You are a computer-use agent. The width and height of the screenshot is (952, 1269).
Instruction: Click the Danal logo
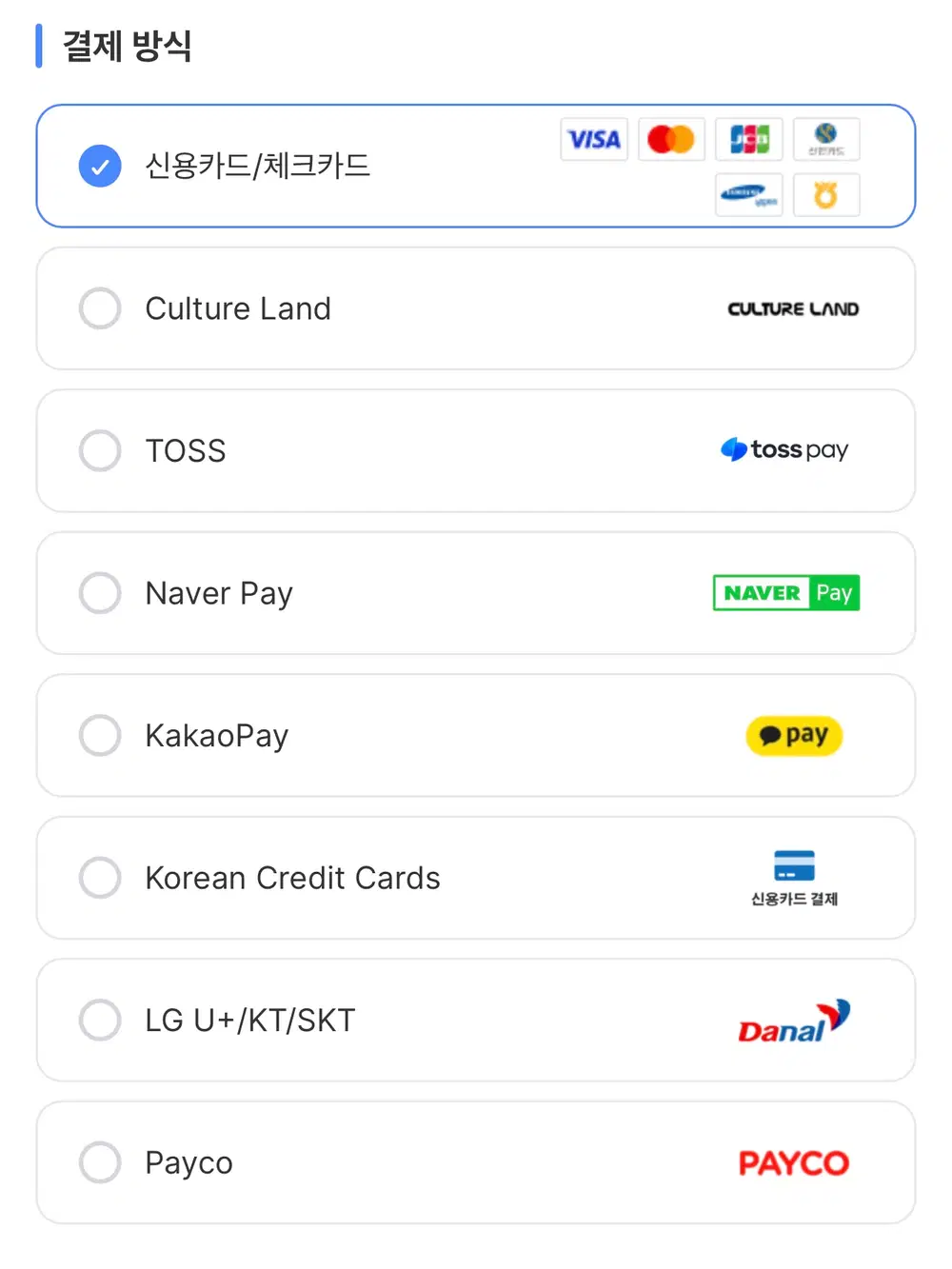pos(793,1022)
